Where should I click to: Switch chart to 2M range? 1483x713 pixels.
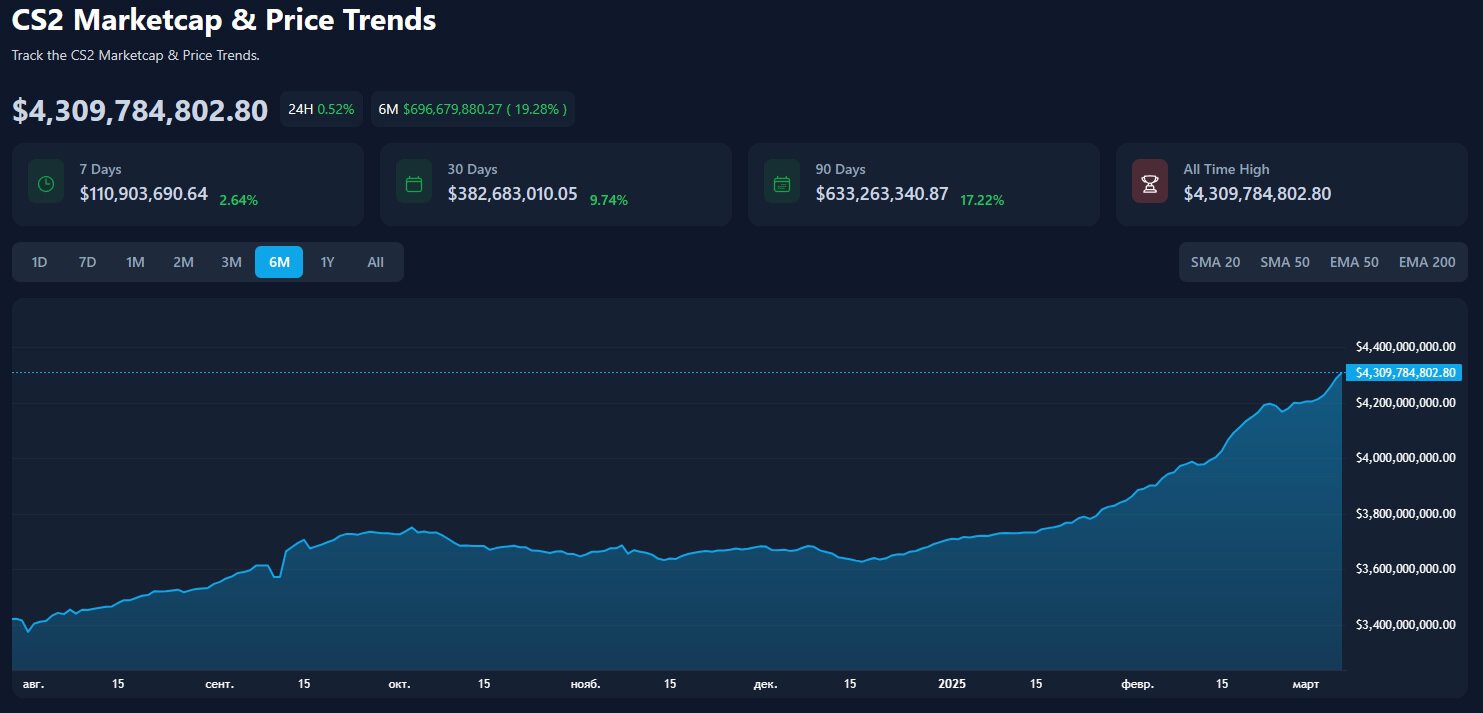[x=183, y=262]
